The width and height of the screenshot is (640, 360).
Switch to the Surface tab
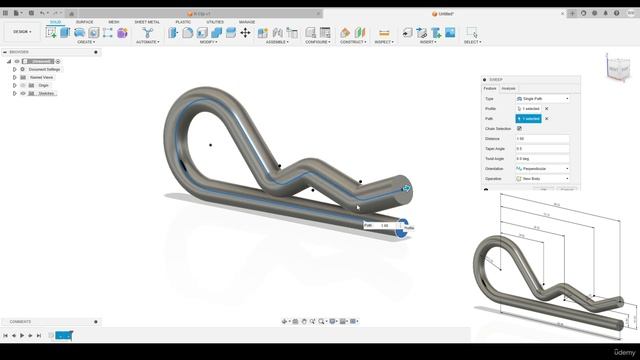(x=84, y=22)
